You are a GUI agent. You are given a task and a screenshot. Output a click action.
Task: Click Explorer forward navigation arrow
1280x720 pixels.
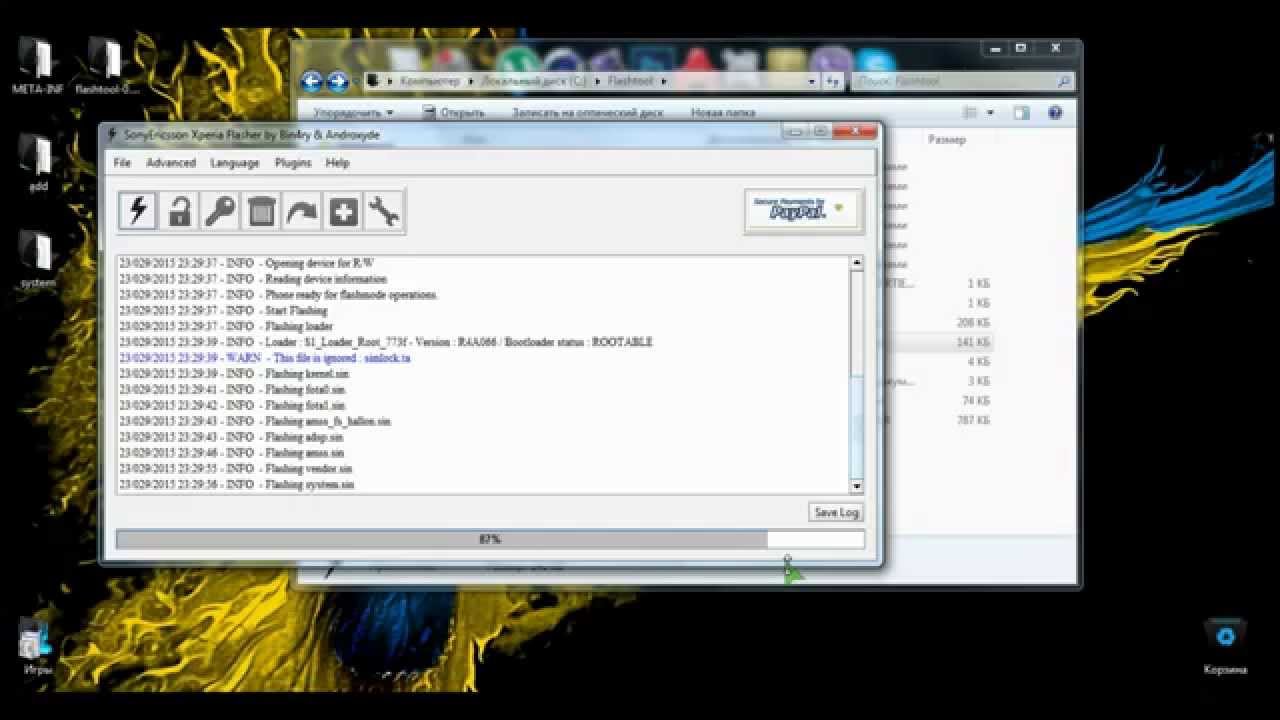(338, 81)
